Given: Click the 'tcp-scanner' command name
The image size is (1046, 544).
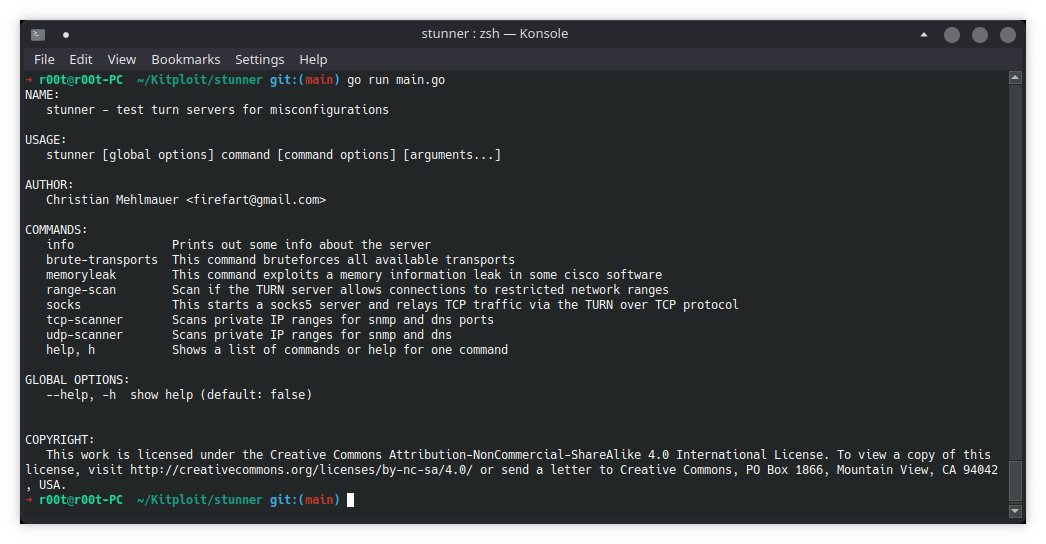Looking at the screenshot, I should (84, 320).
